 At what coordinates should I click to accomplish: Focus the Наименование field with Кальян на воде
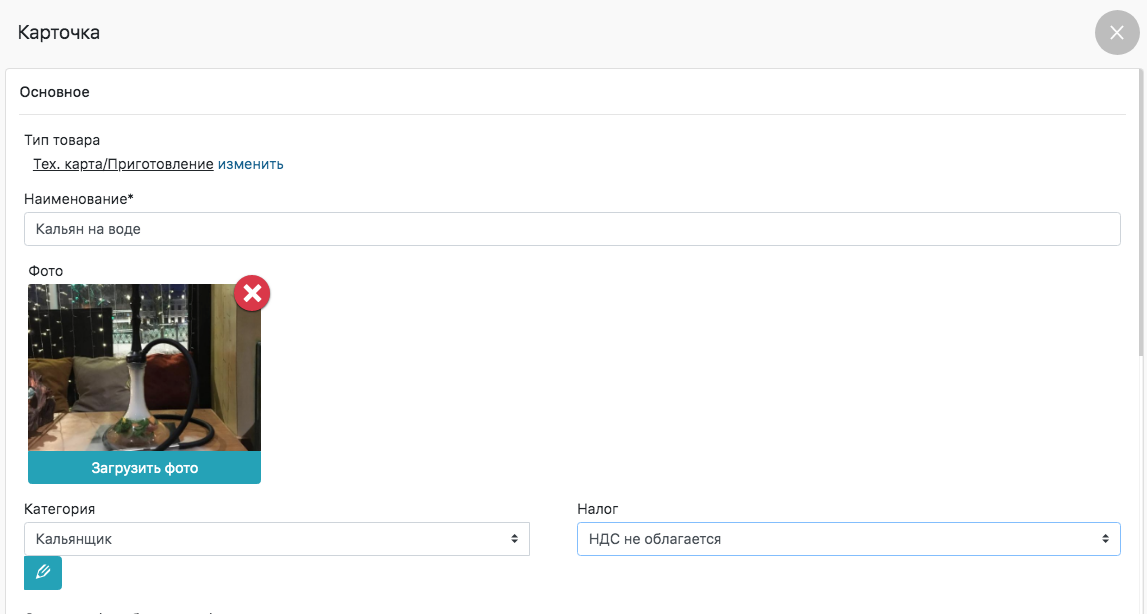572,229
